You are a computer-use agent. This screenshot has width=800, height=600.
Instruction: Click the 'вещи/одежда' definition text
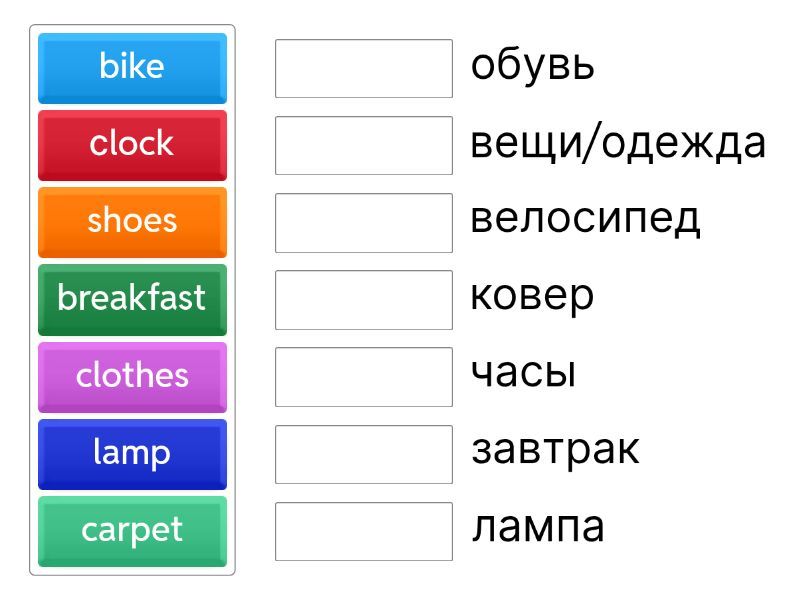coord(617,144)
